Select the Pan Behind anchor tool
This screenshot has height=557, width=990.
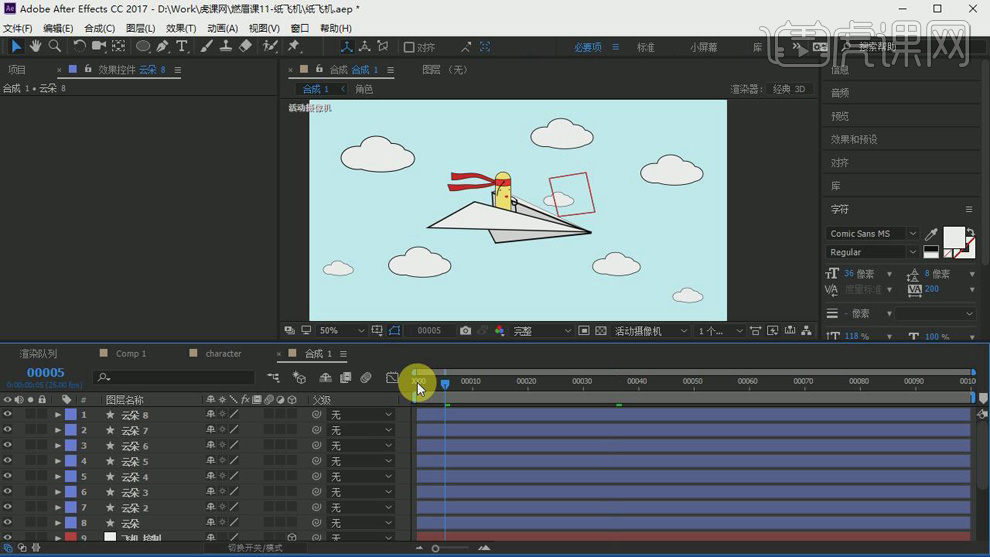(x=118, y=46)
